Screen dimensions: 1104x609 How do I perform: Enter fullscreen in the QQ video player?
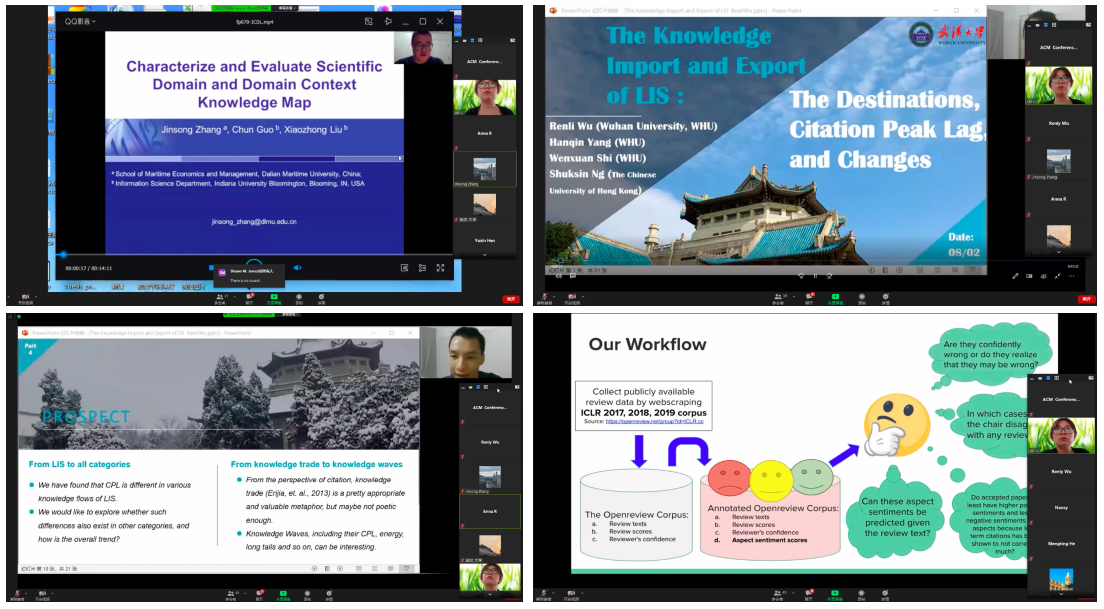tap(440, 267)
